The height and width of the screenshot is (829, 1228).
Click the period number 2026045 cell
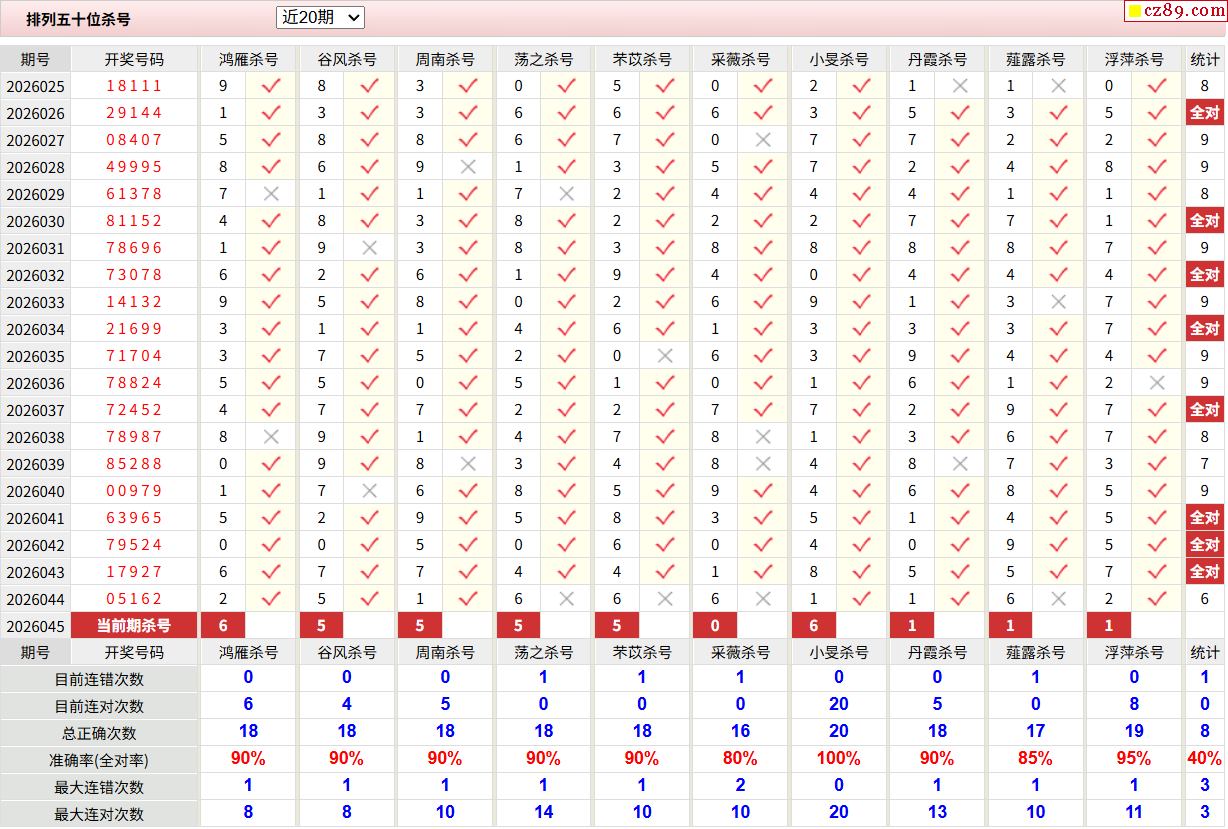35,626
